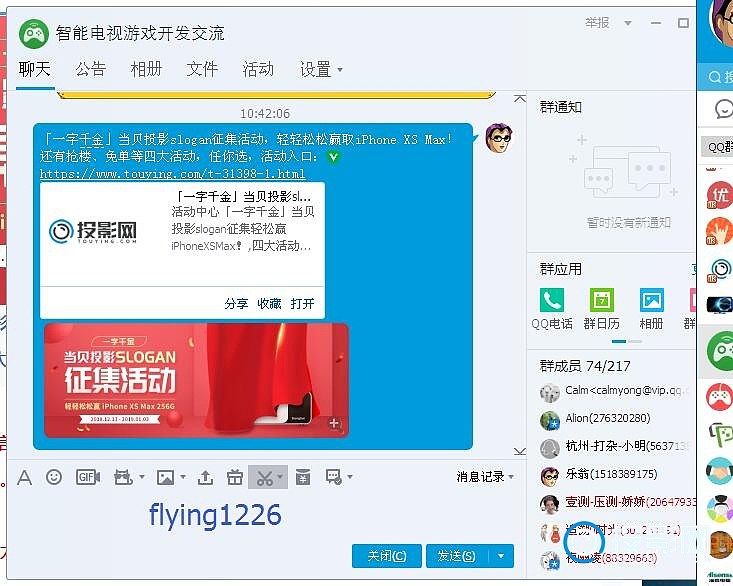733x586 pixels.
Task: Click the scroll down arrow of chat area
Action: pyautogui.click(x=519, y=451)
